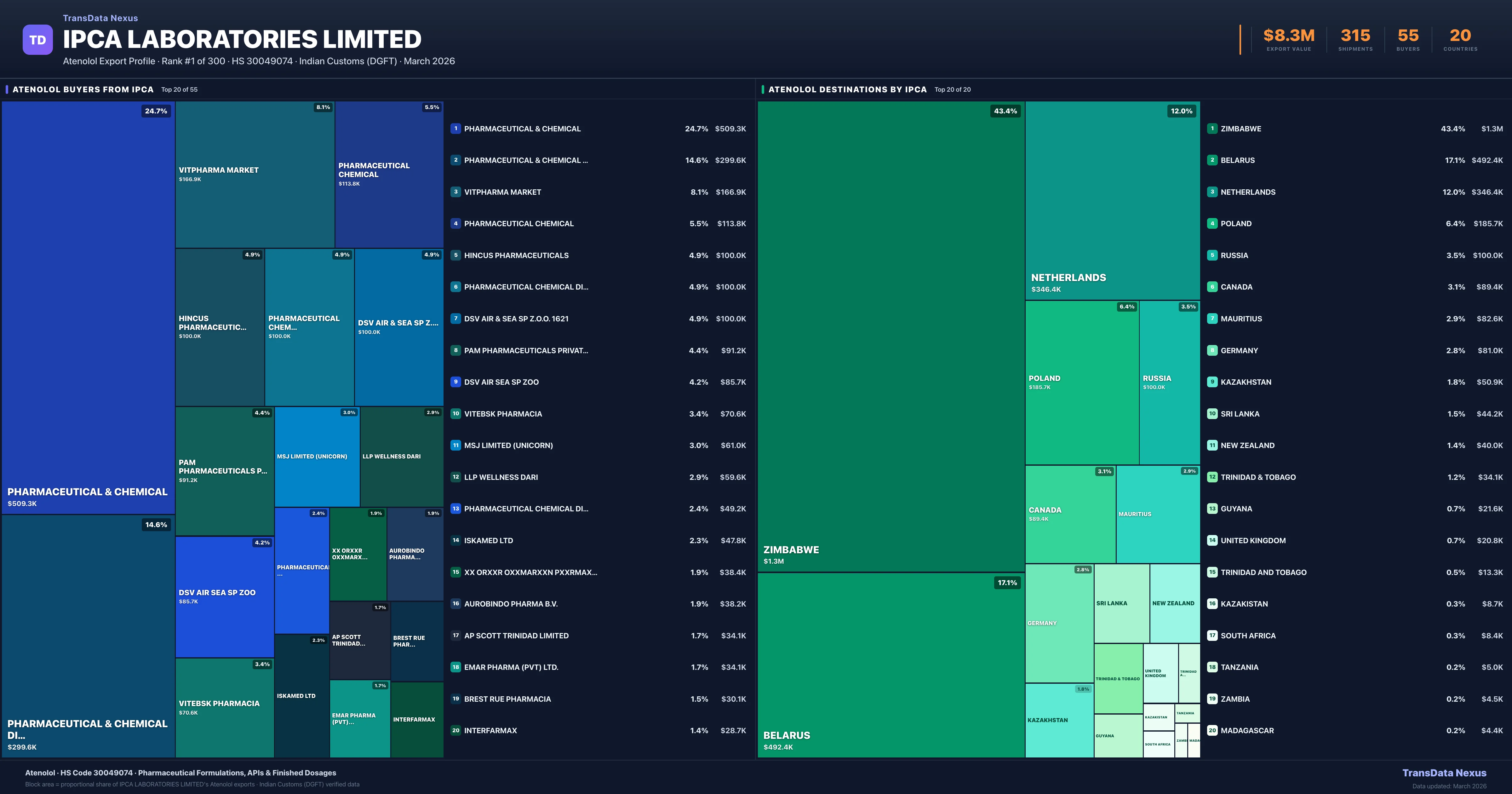Click rank 1 badge for Zimbabwe

[1212, 129]
